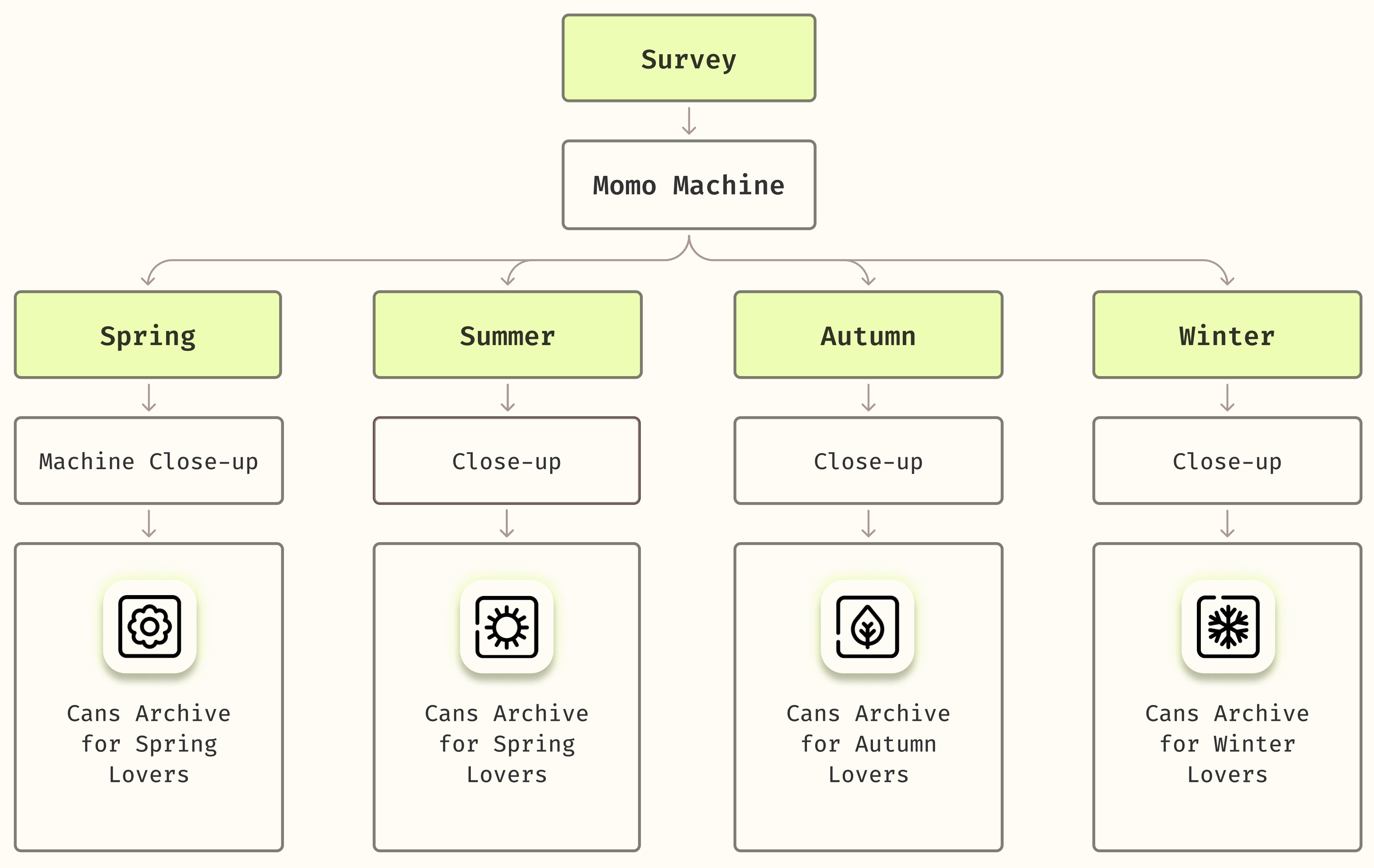The height and width of the screenshot is (868, 1374).
Task: Click the "Cans Archive for Autumn Lovers" text
Action: tap(868, 744)
